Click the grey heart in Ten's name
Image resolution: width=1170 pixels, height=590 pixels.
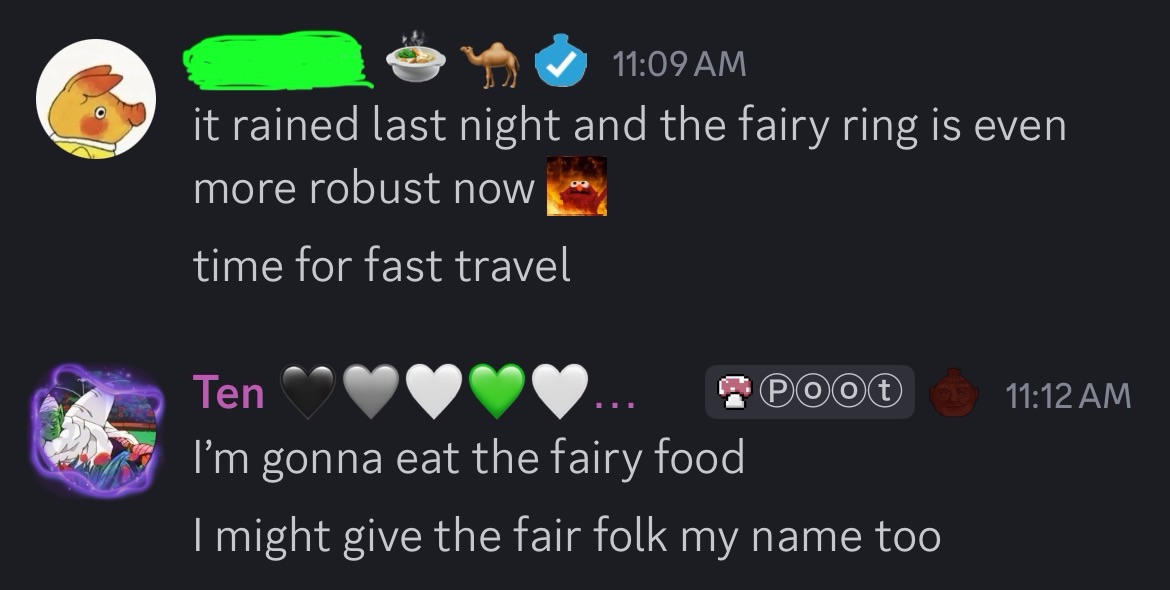tap(371, 392)
